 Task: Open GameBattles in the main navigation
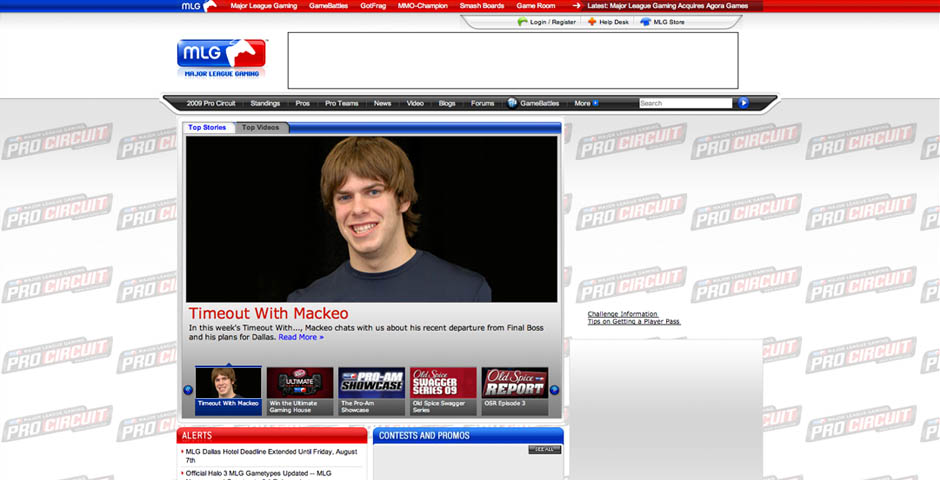[x=540, y=103]
